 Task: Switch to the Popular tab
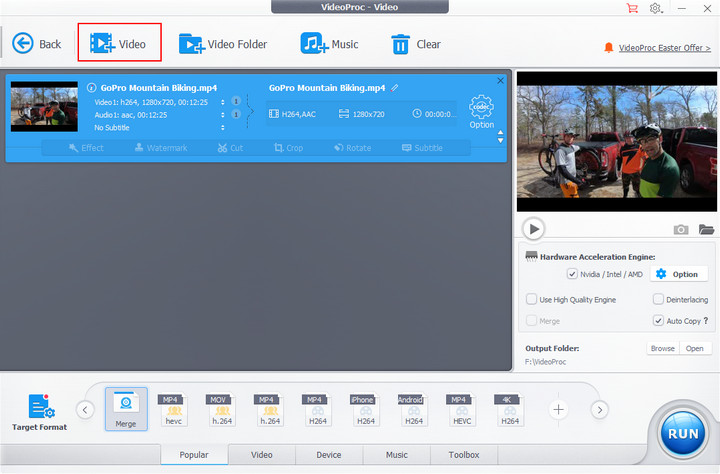pos(194,455)
